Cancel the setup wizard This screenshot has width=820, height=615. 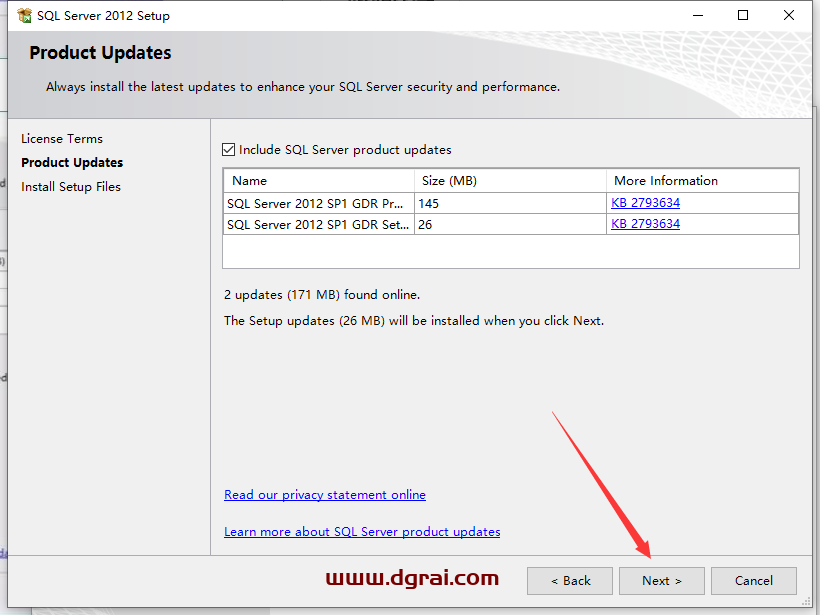tap(754, 581)
